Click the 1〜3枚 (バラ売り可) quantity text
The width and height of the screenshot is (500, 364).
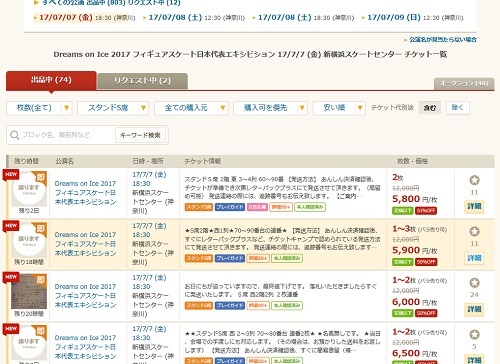point(420,229)
